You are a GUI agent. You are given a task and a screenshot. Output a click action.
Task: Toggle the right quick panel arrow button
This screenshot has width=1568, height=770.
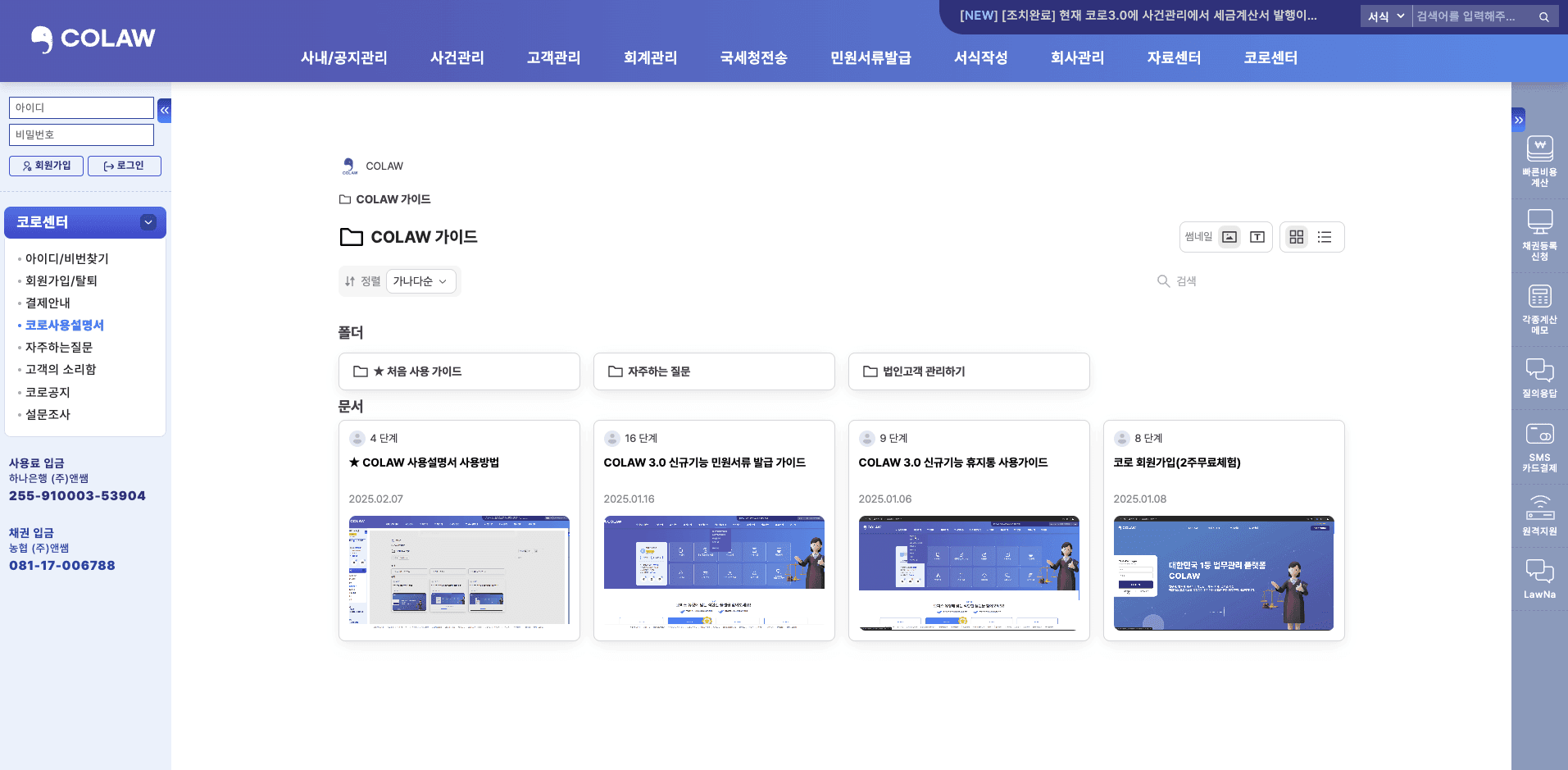click(1519, 120)
